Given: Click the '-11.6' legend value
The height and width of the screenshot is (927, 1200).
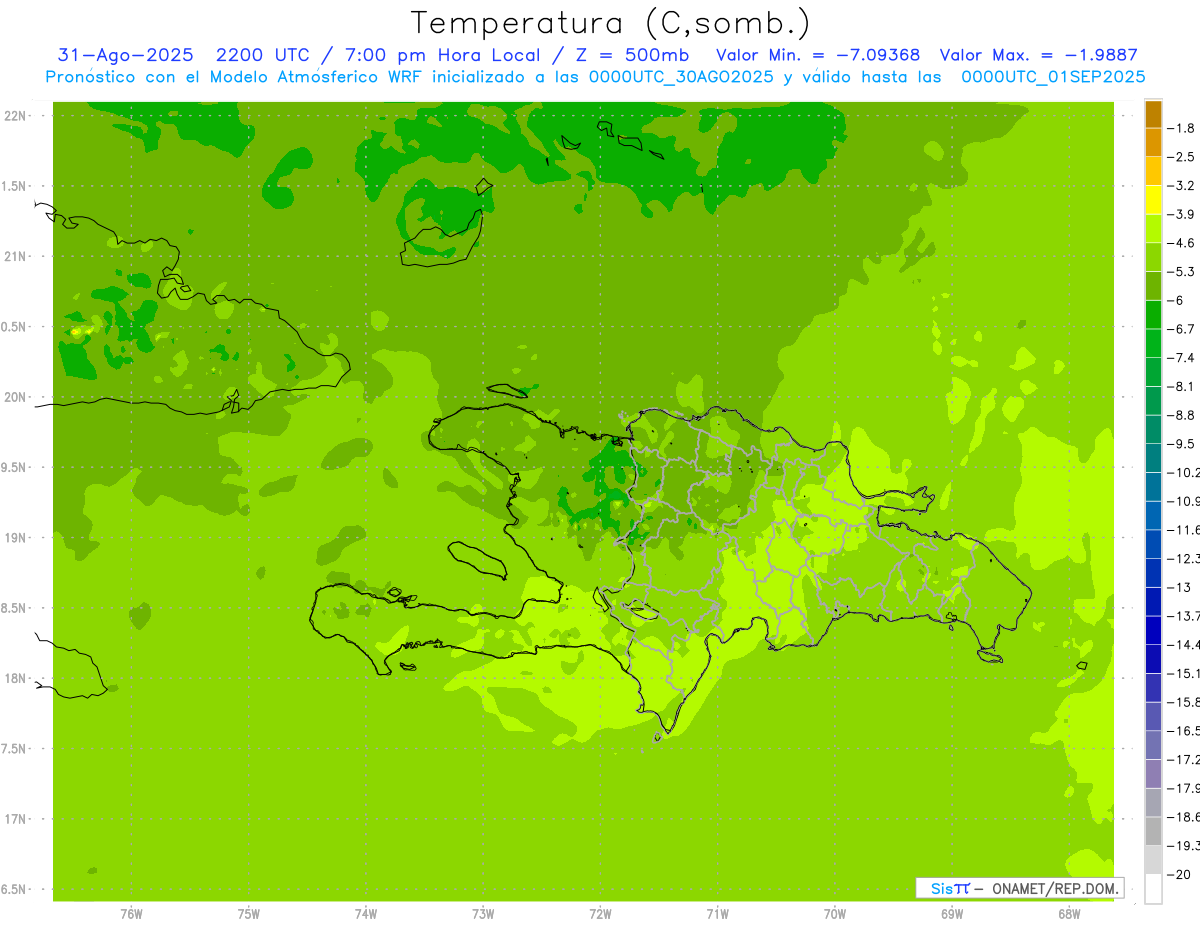Looking at the screenshot, I should point(1184,529).
